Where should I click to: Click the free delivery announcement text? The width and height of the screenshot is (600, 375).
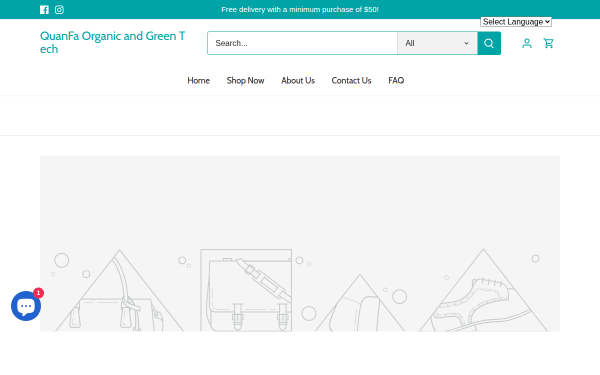coord(300,10)
